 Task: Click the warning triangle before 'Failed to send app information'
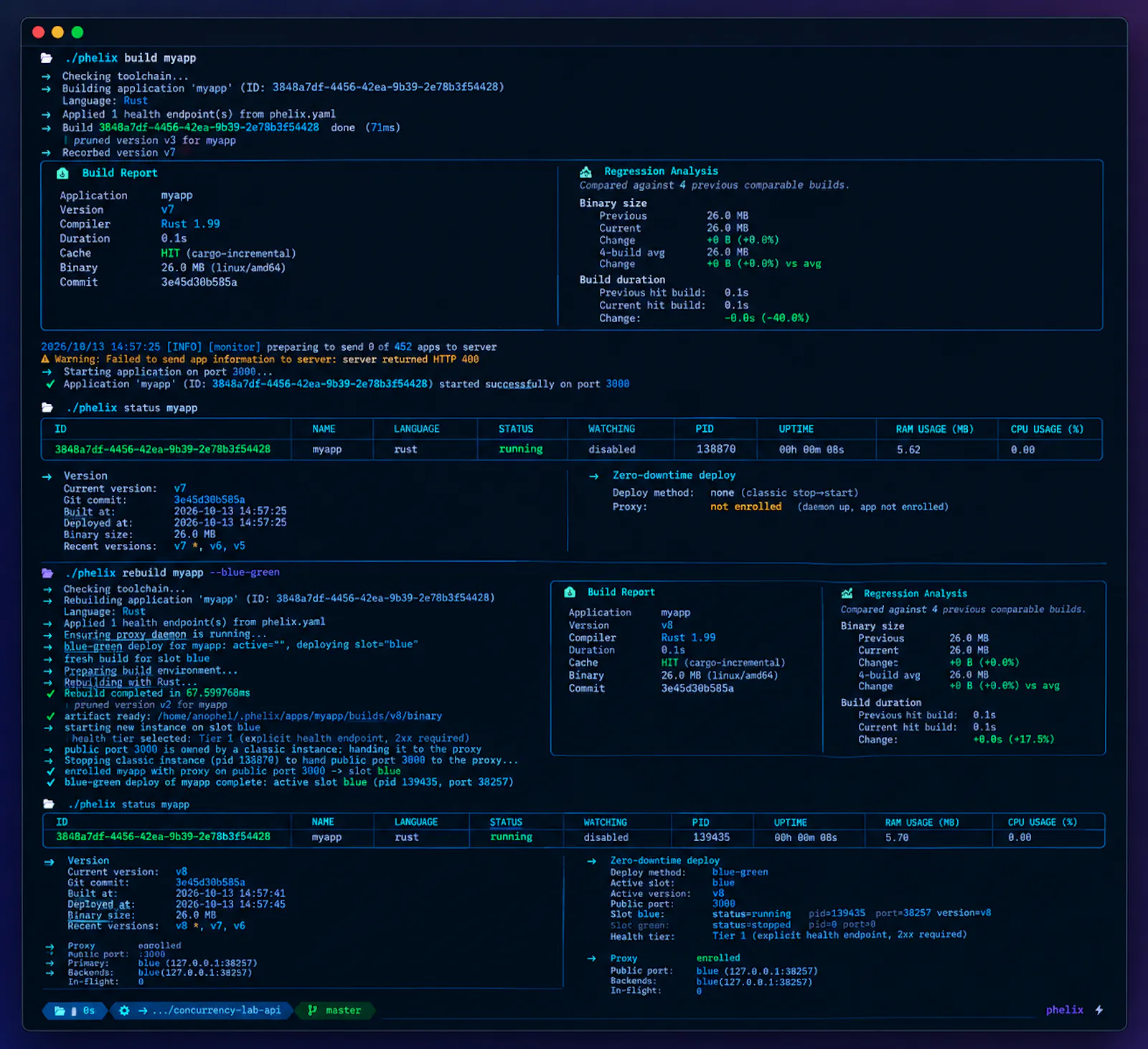(45, 359)
